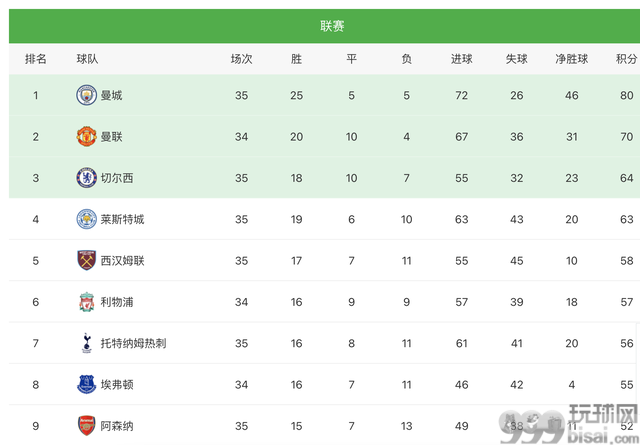This screenshot has width=640, height=445.
Task: Click the 净胜球 column header
Action: (x=571, y=59)
